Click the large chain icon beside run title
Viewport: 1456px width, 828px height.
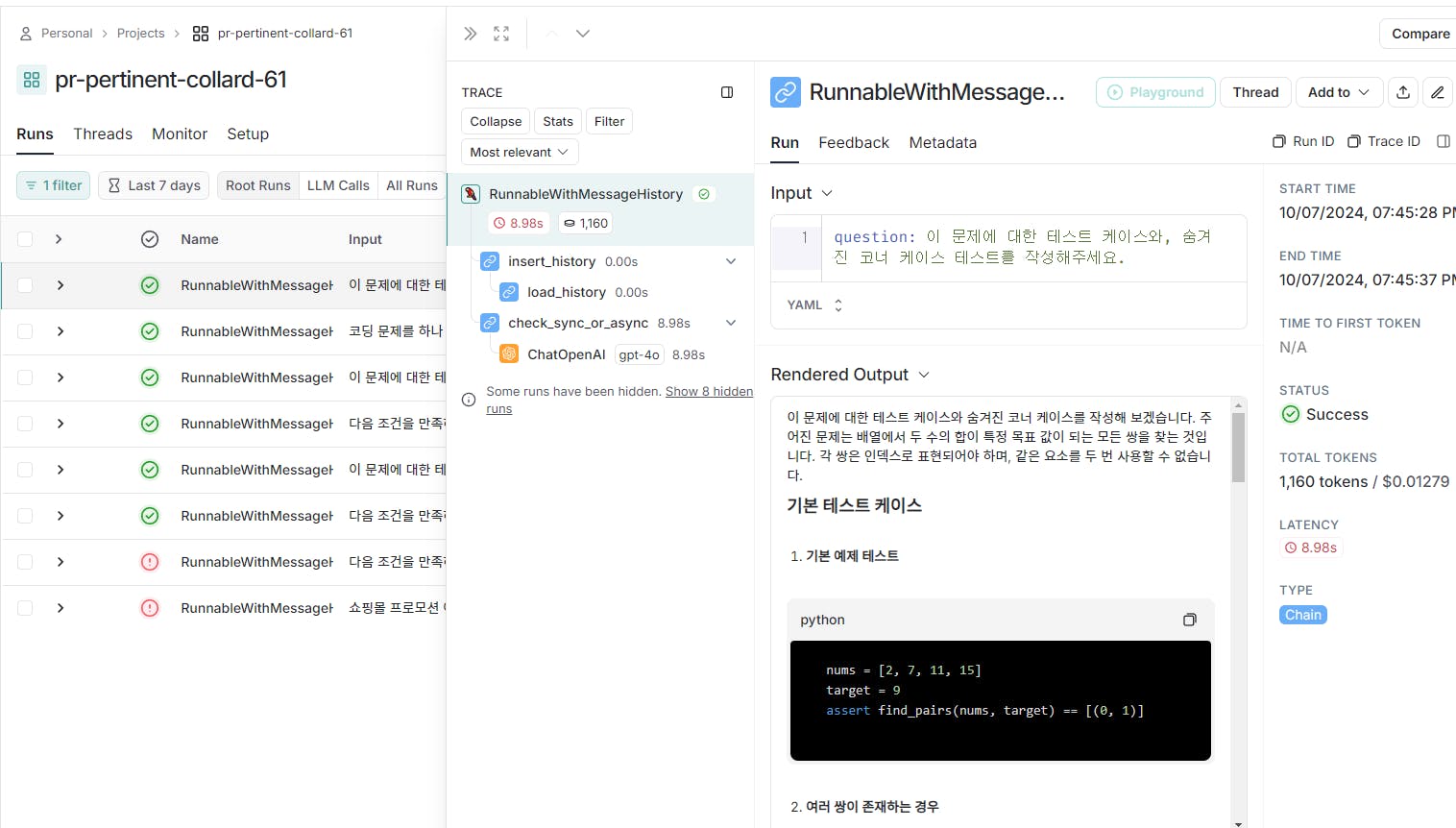786,92
